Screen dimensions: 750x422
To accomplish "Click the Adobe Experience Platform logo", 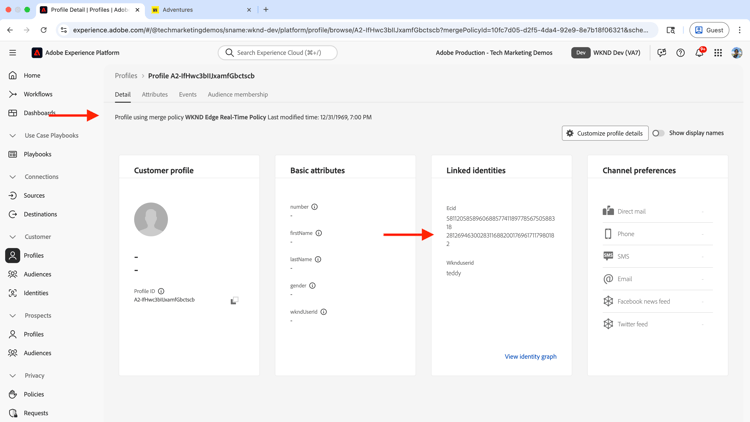I will [x=37, y=53].
